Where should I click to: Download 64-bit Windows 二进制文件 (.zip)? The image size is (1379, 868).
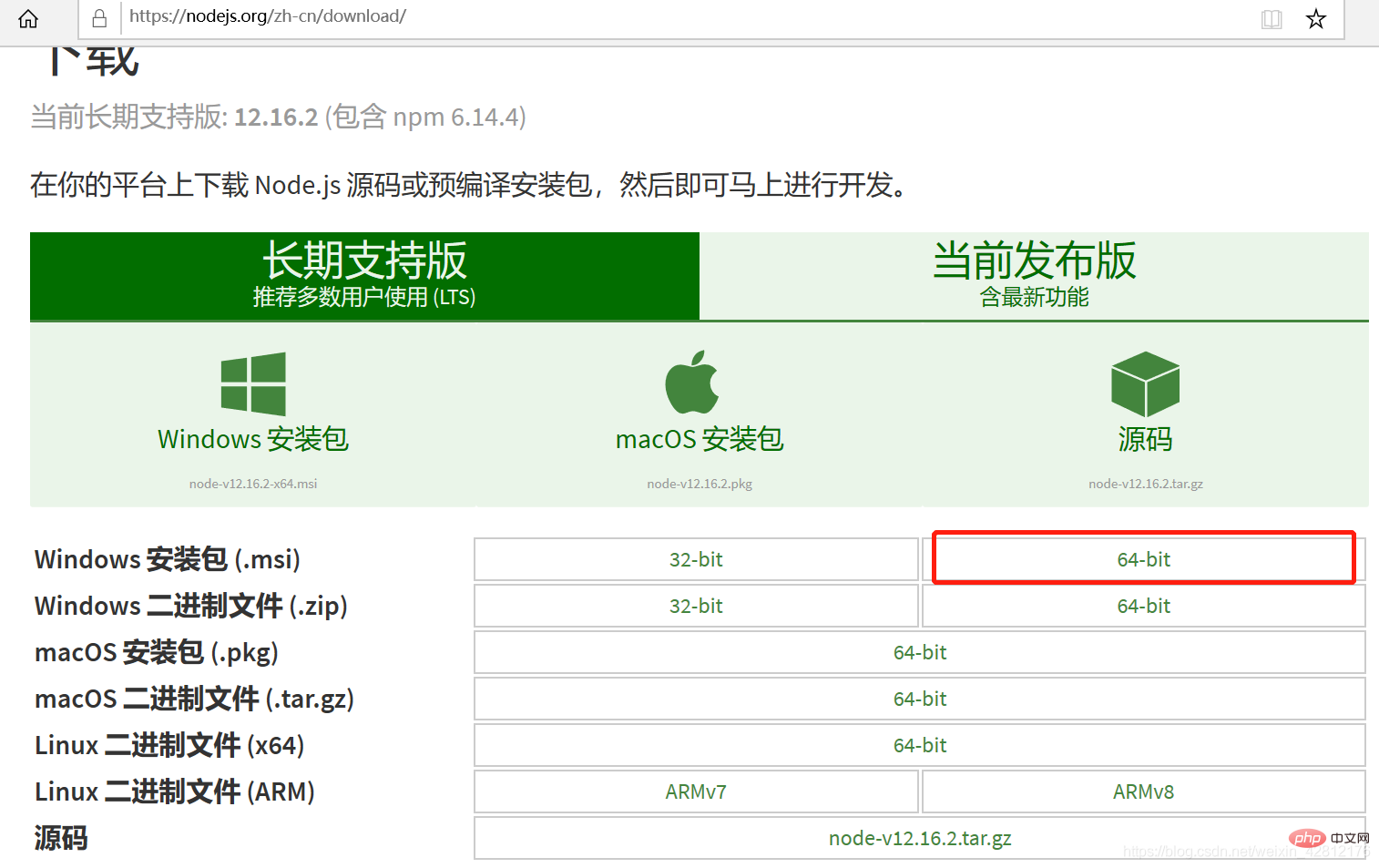pos(1144,606)
